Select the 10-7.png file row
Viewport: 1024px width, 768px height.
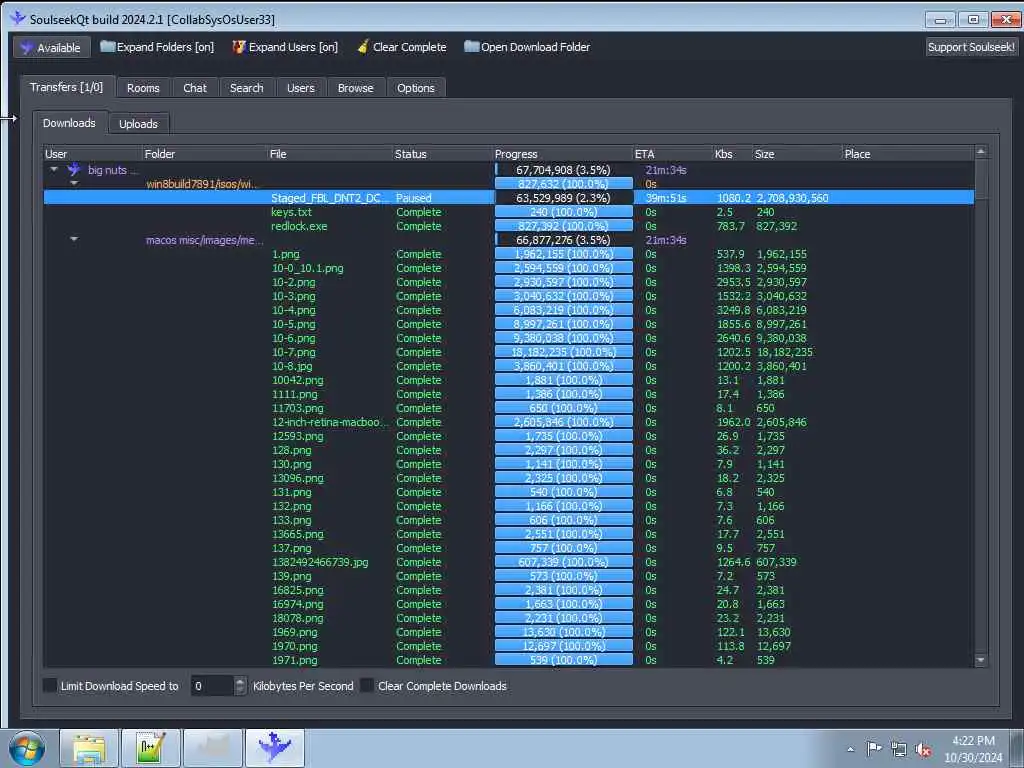[x=508, y=352]
